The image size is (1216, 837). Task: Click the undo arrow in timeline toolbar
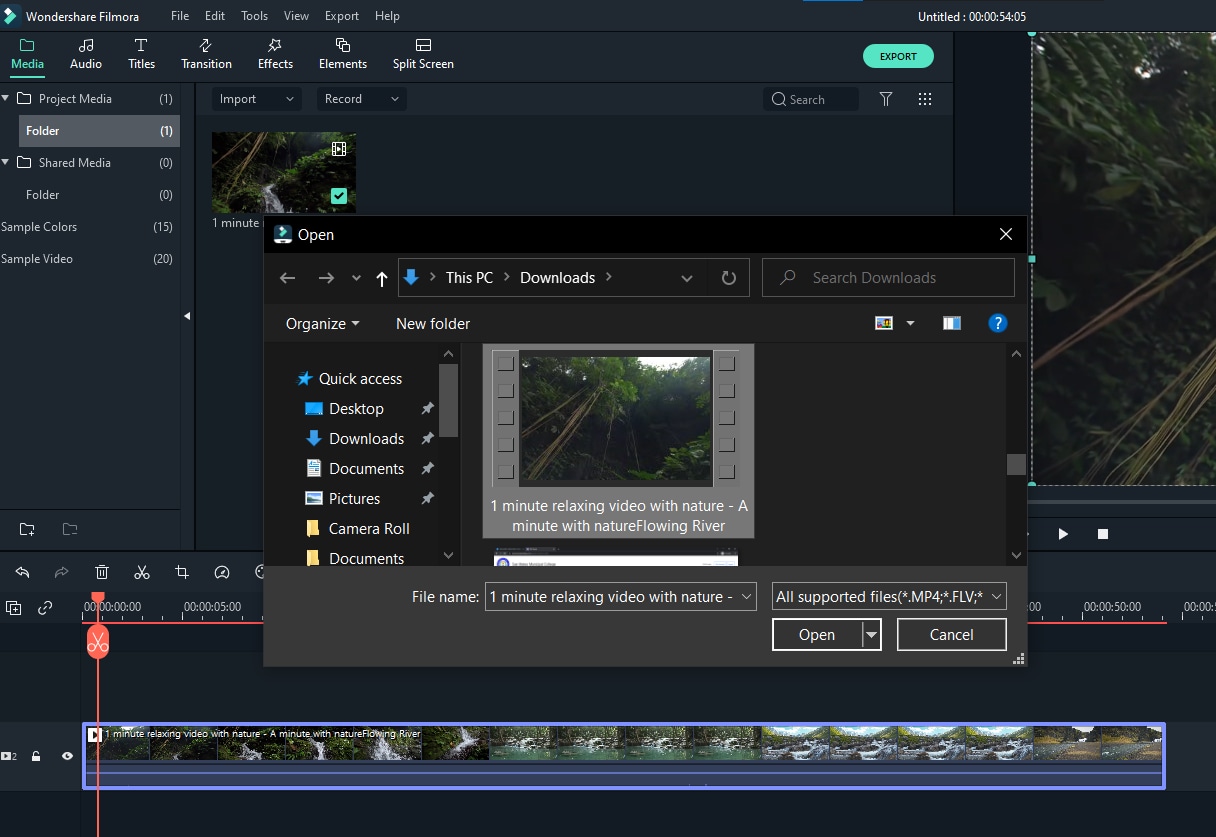(22, 572)
